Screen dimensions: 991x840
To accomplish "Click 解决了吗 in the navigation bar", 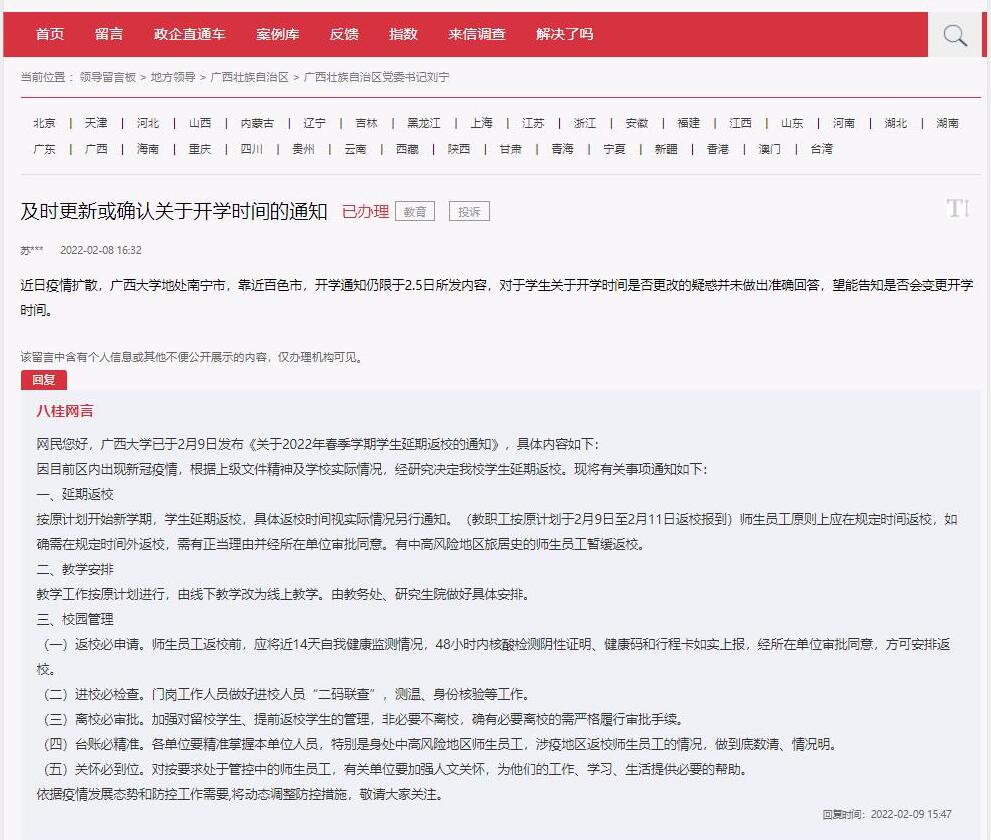I will pyautogui.click(x=564, y=34).
